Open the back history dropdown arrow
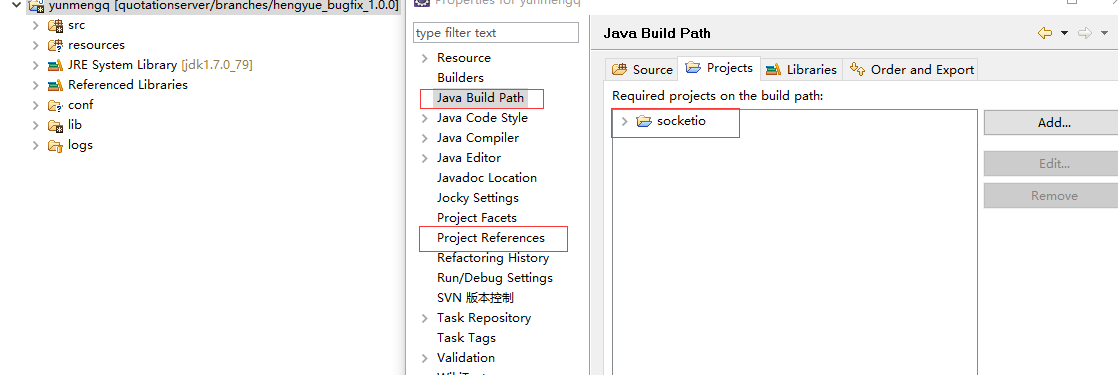The width and height of the screenshot is (1118, 375). coord(1065,33)
